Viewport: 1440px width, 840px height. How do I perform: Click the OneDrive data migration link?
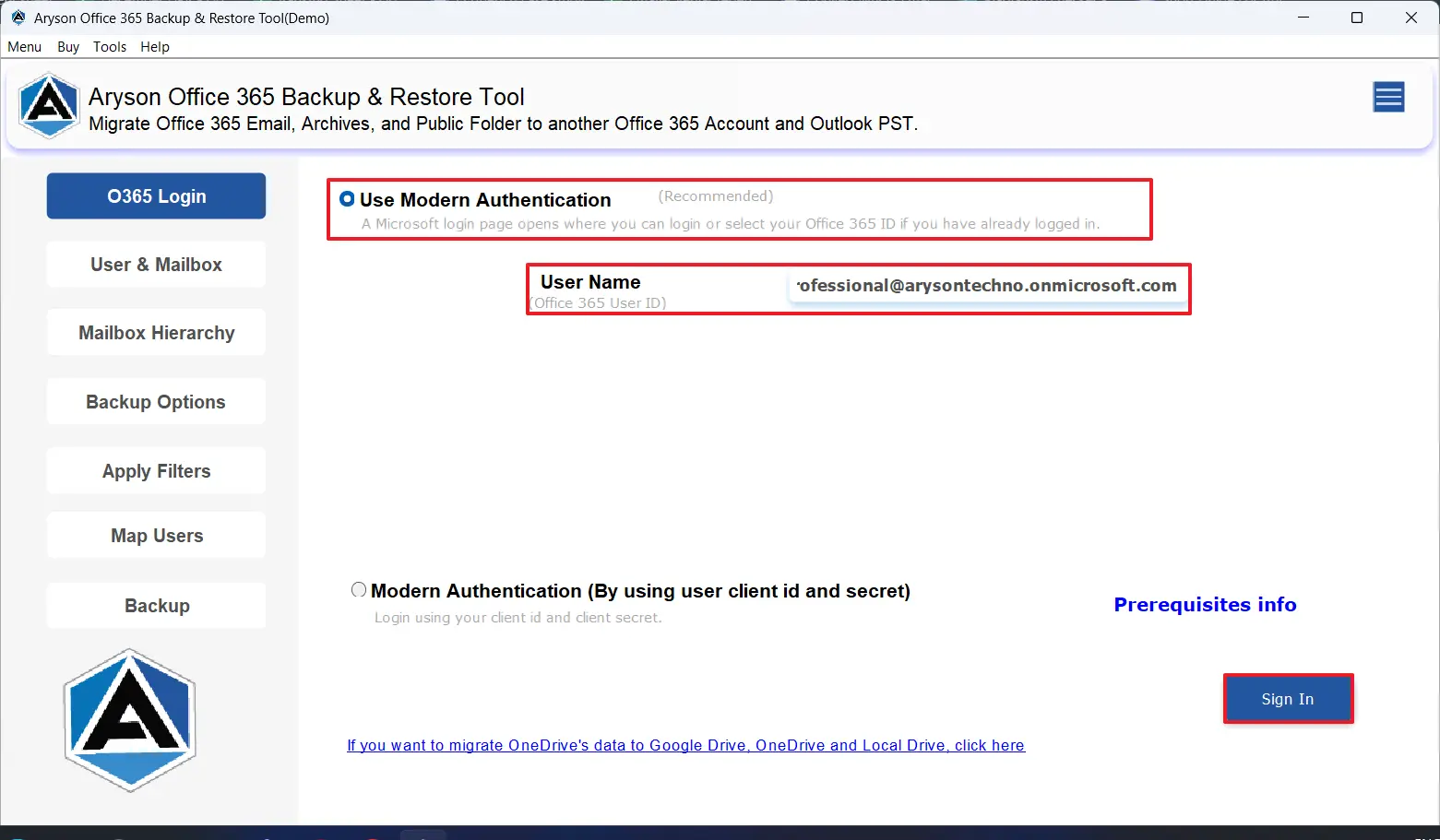point(685,745)
